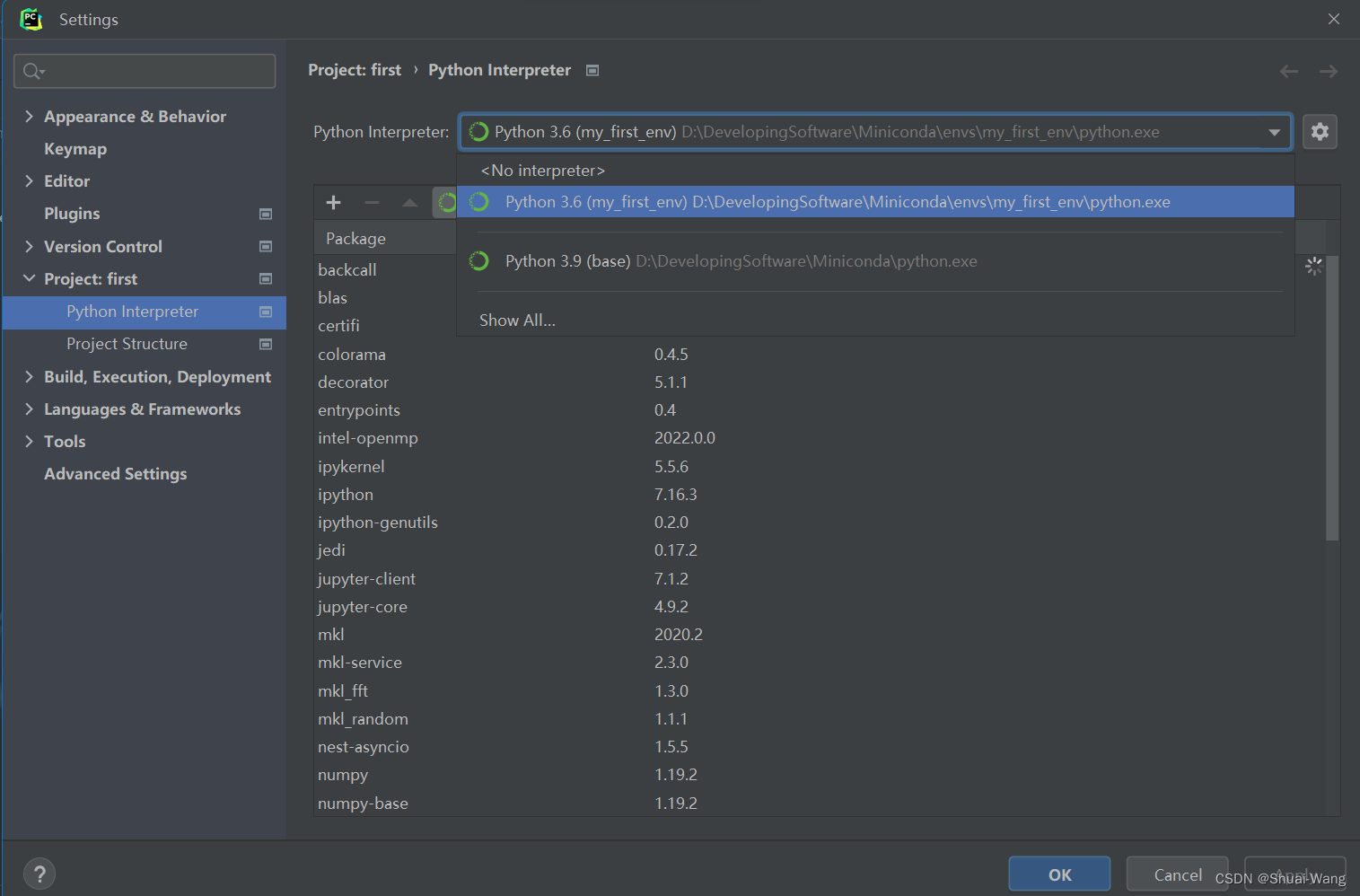
Task: Click the settings search field
Action: tap(145, 71)
